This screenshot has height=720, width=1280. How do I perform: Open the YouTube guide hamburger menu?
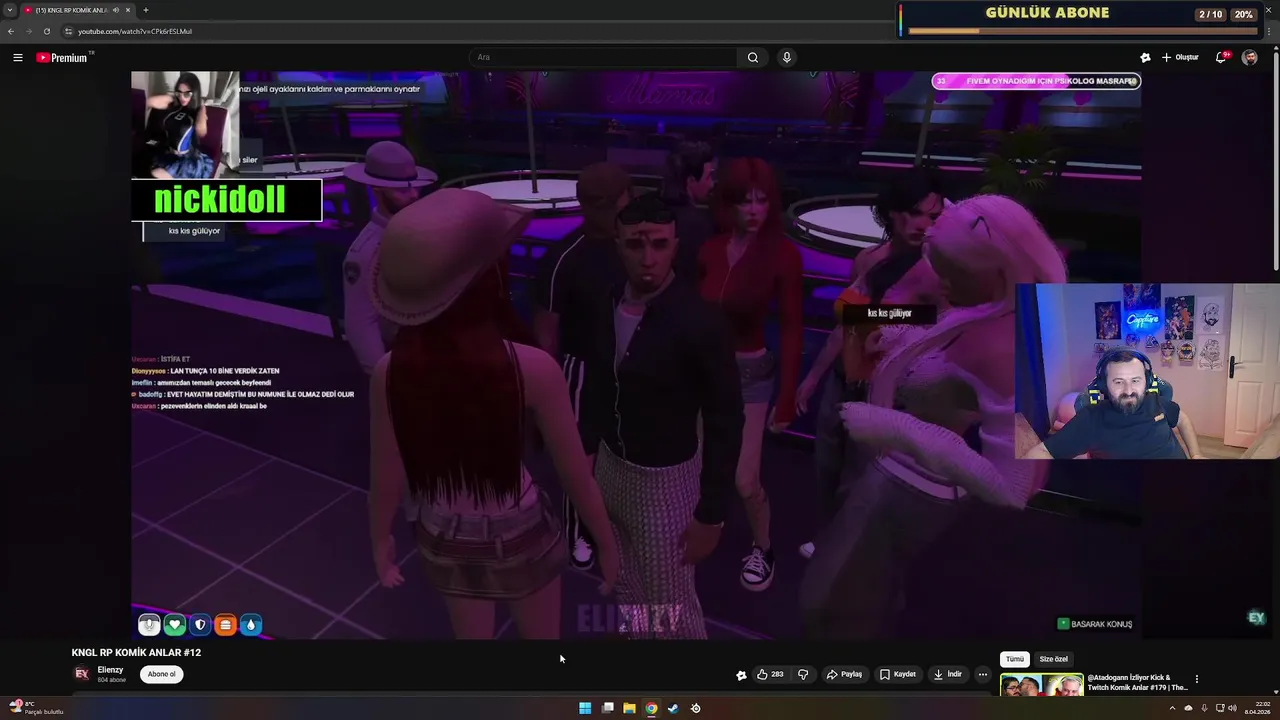coord(17,58)
